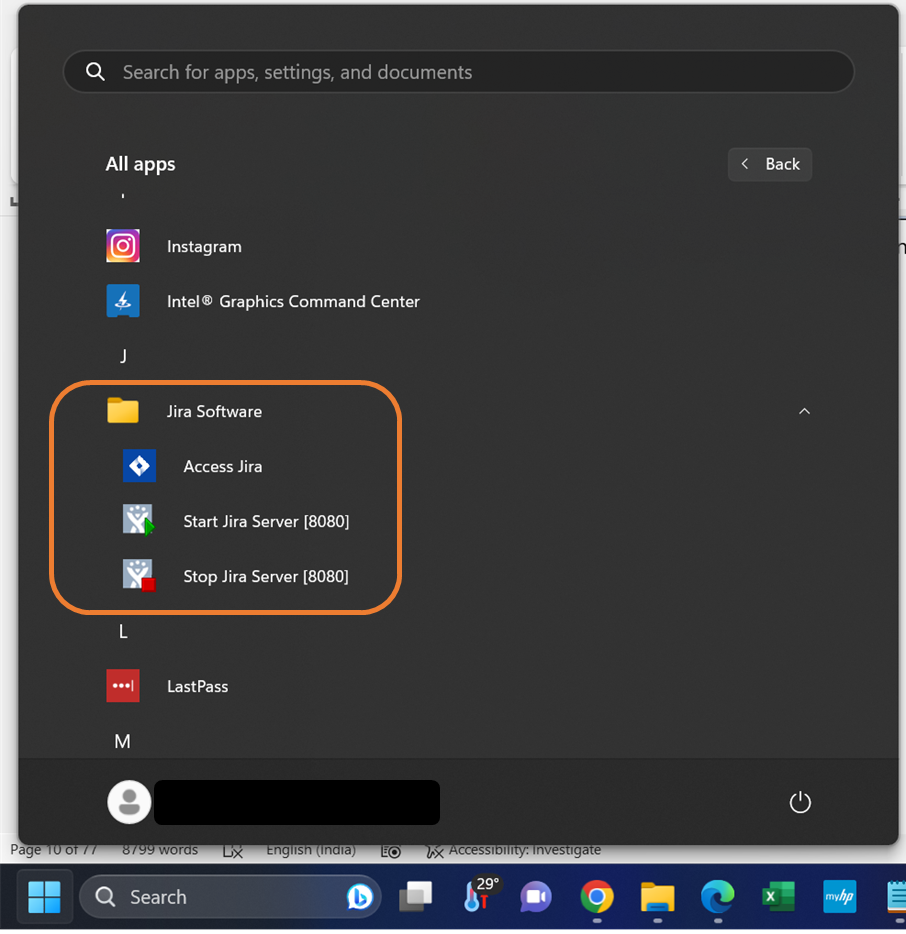Click the Windows Start button in taskbar

[x=45, y=897]
